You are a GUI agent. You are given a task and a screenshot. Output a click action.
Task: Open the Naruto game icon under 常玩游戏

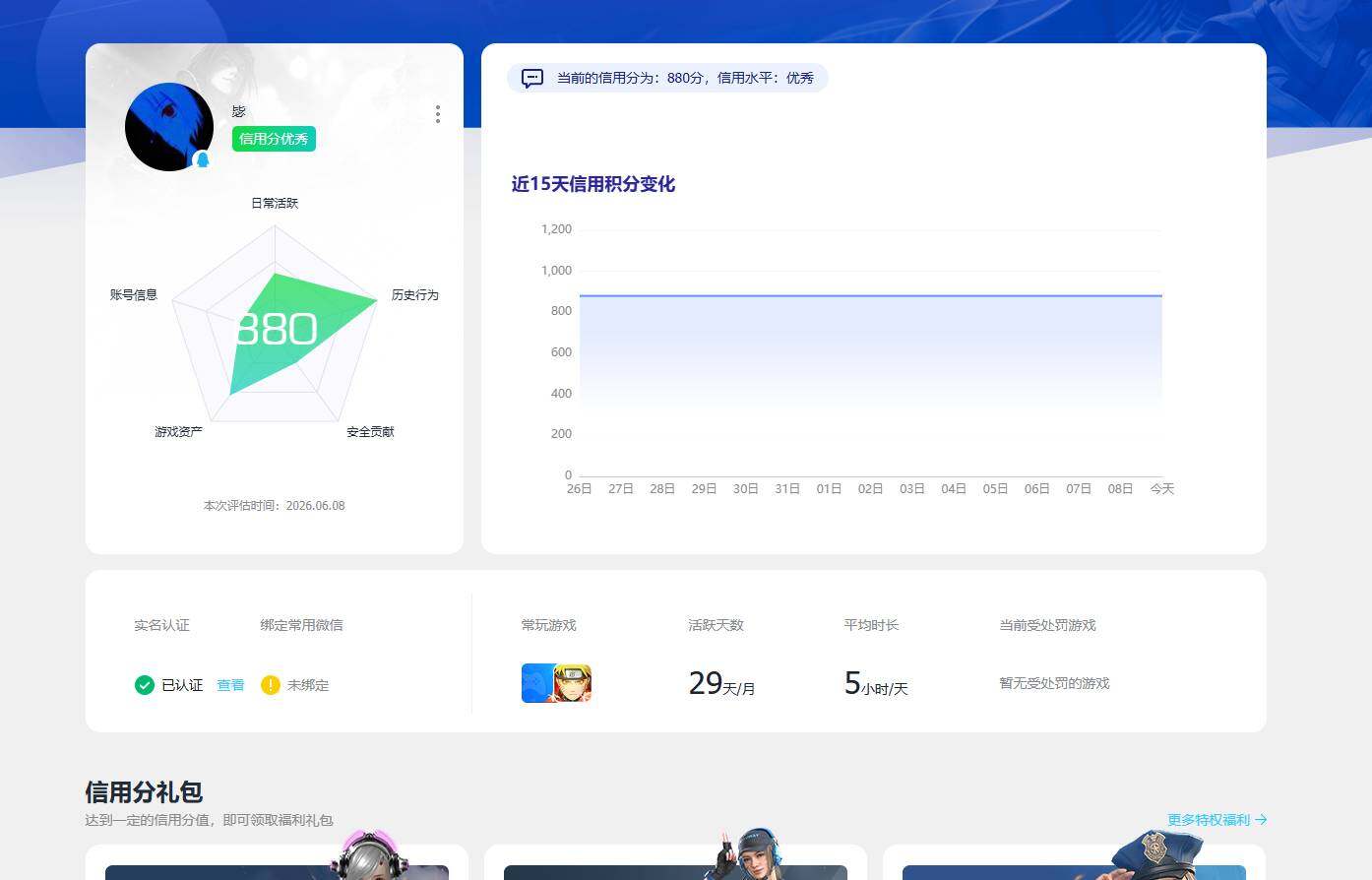[573, 683]
